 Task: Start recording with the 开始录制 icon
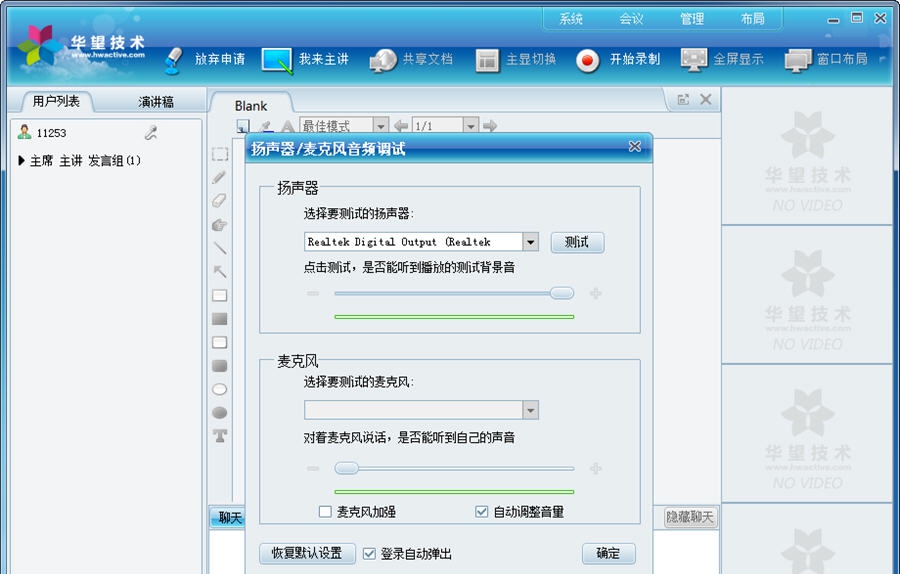pos(588,60)
